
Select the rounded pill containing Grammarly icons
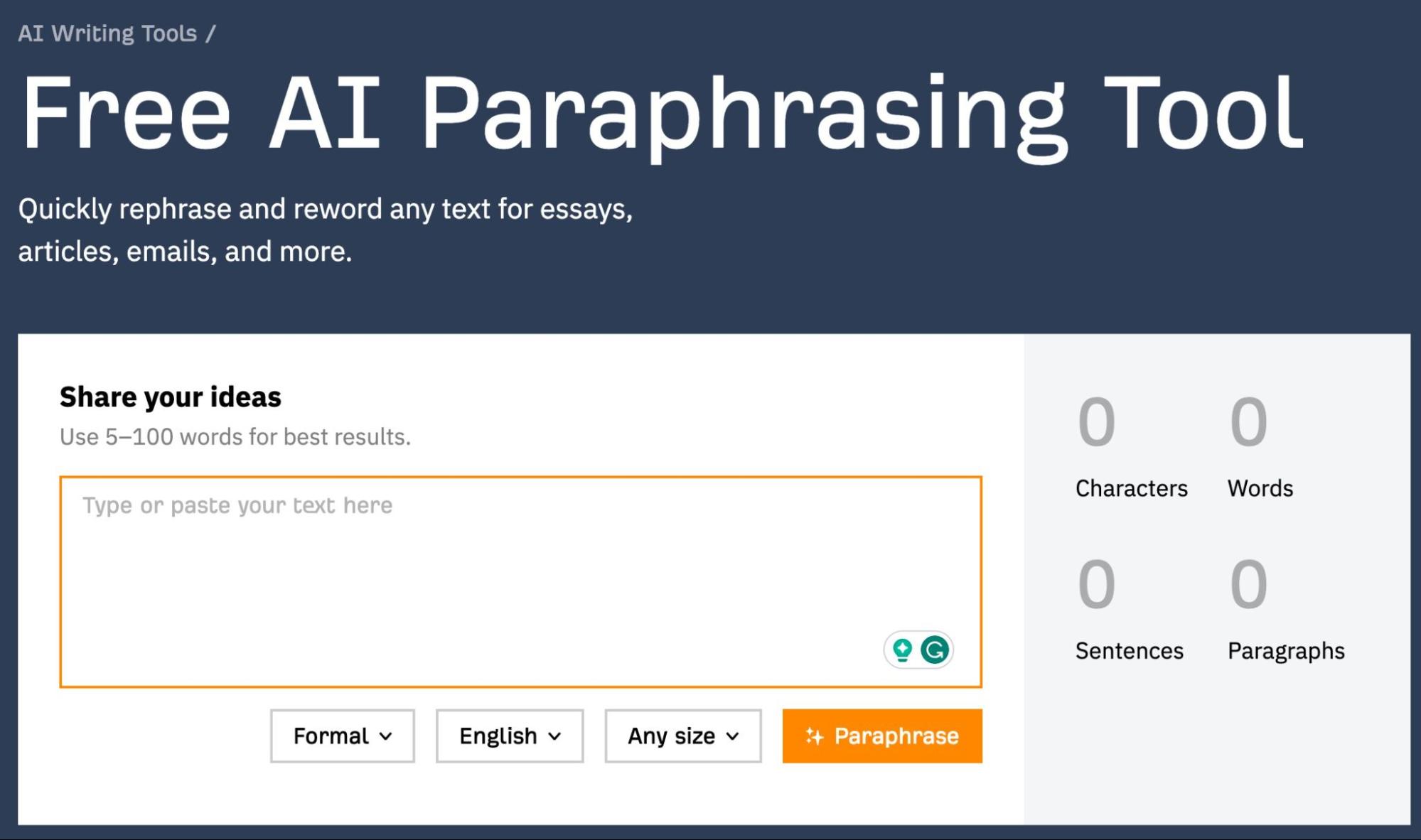(918, 648)
